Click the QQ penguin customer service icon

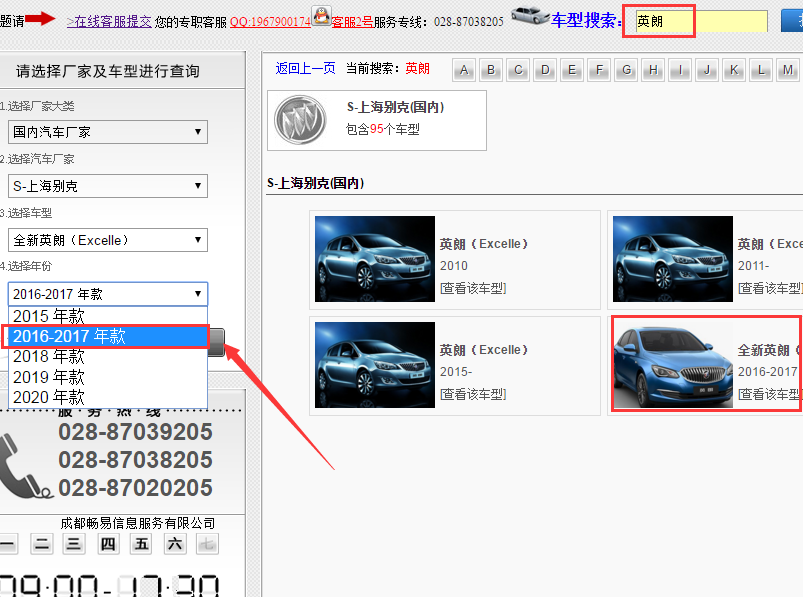tap(322, 16)
